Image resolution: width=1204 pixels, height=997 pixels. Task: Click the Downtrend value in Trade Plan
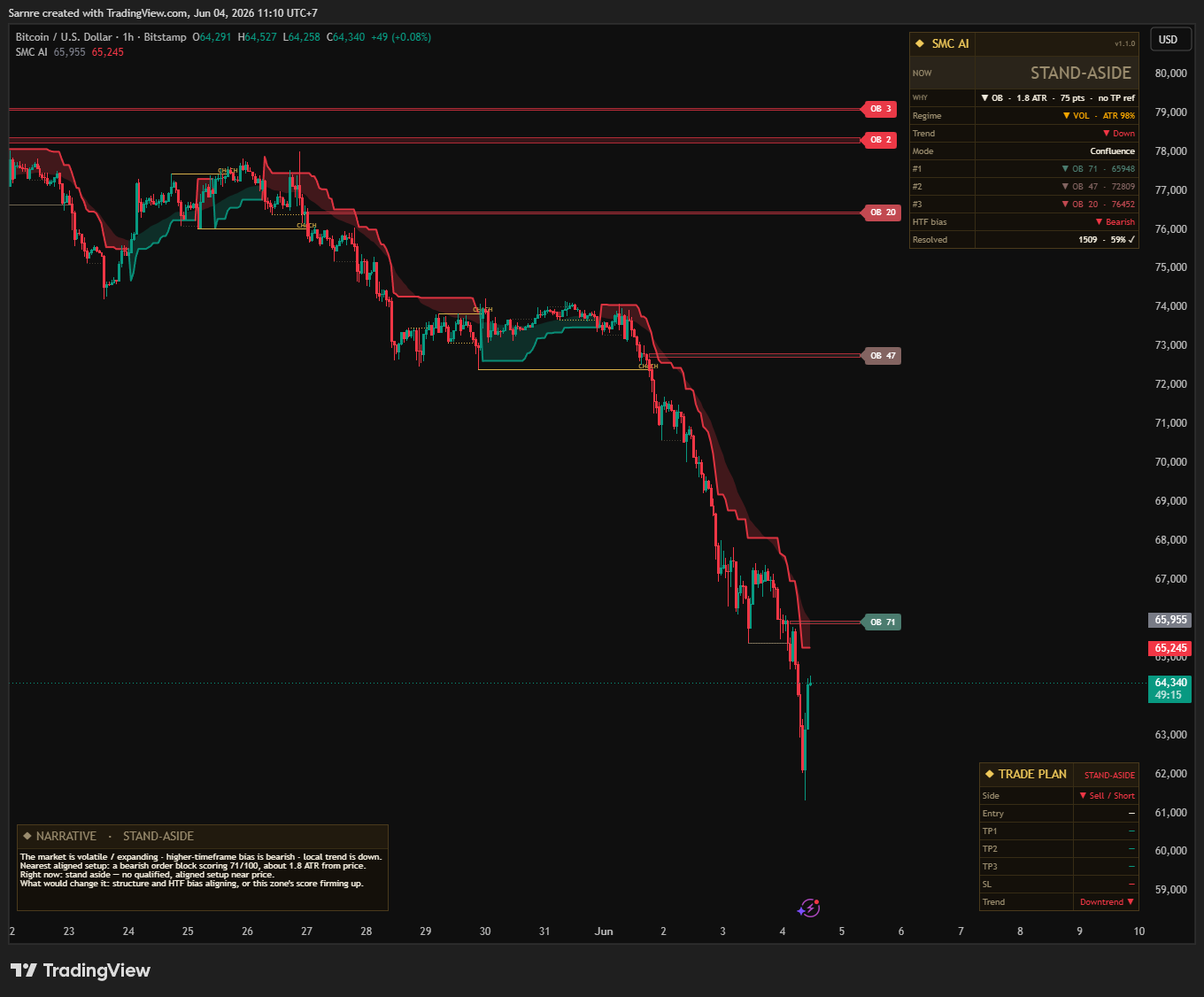click(1107, 902)
